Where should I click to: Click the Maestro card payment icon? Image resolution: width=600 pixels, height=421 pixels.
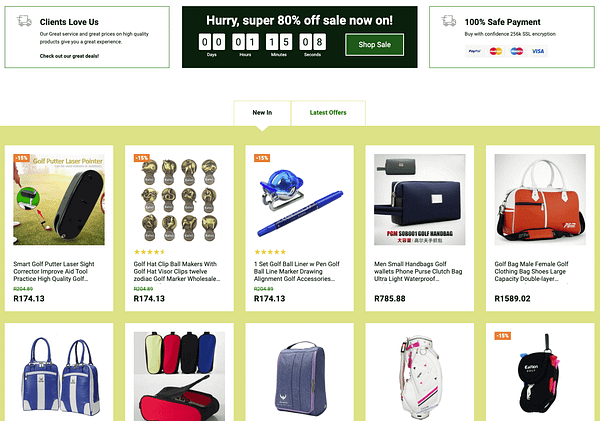pos(517,51)
